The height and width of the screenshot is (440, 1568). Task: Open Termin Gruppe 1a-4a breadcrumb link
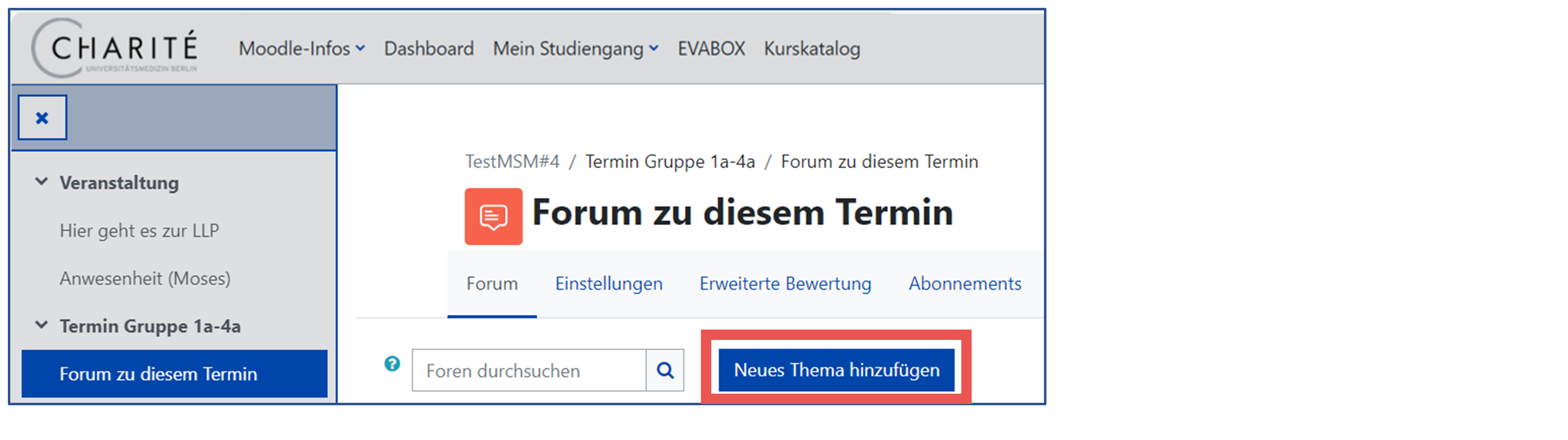tap(670, 162)
